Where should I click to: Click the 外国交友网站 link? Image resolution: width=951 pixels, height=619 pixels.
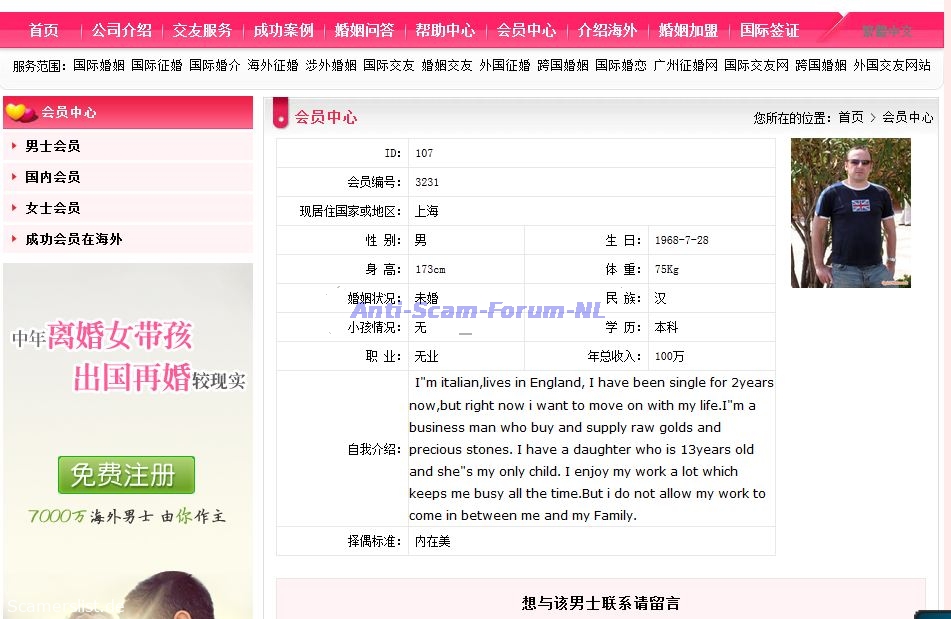(x=892, y=65)
